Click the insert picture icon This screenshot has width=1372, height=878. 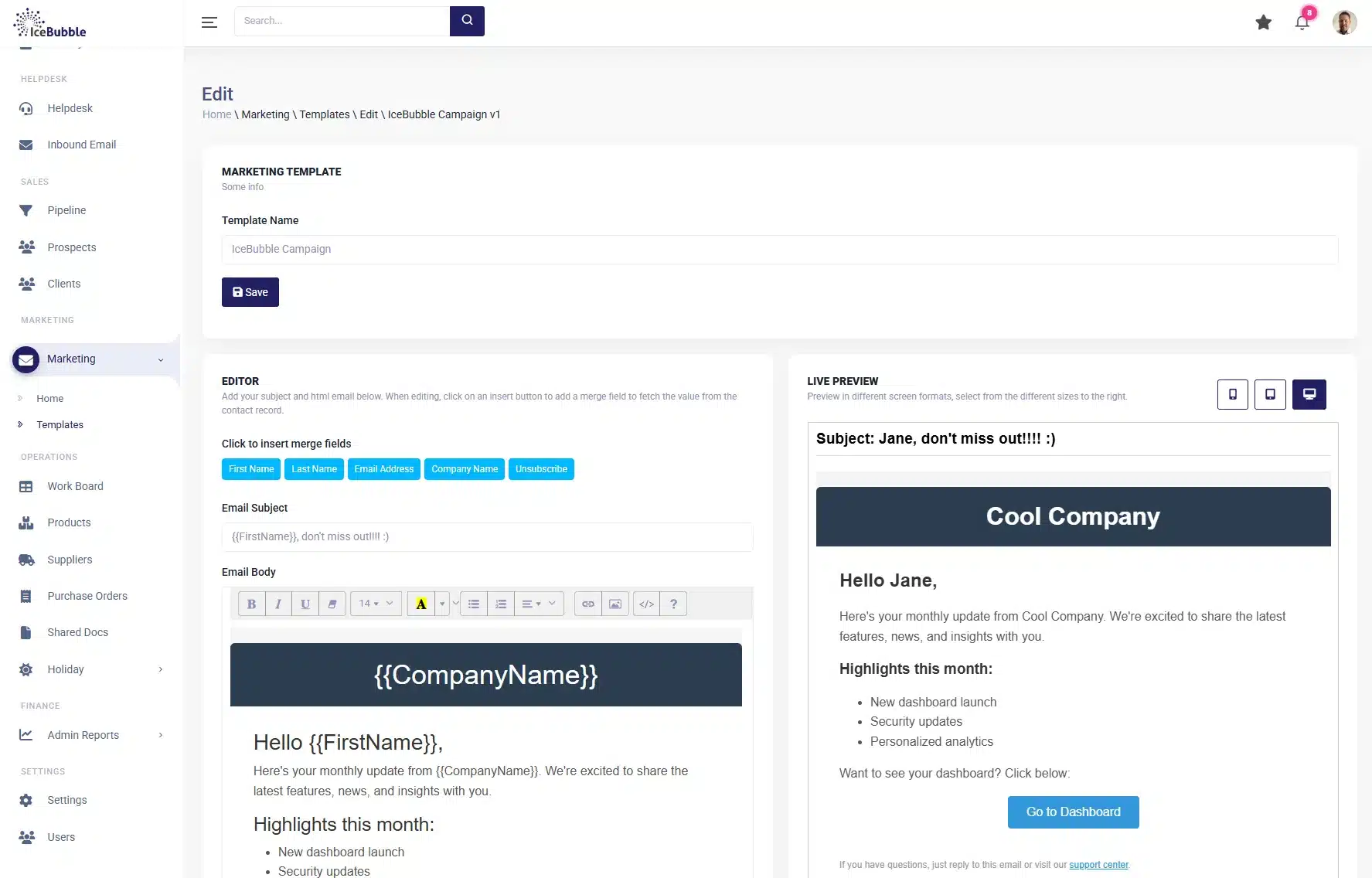(615, 604)
